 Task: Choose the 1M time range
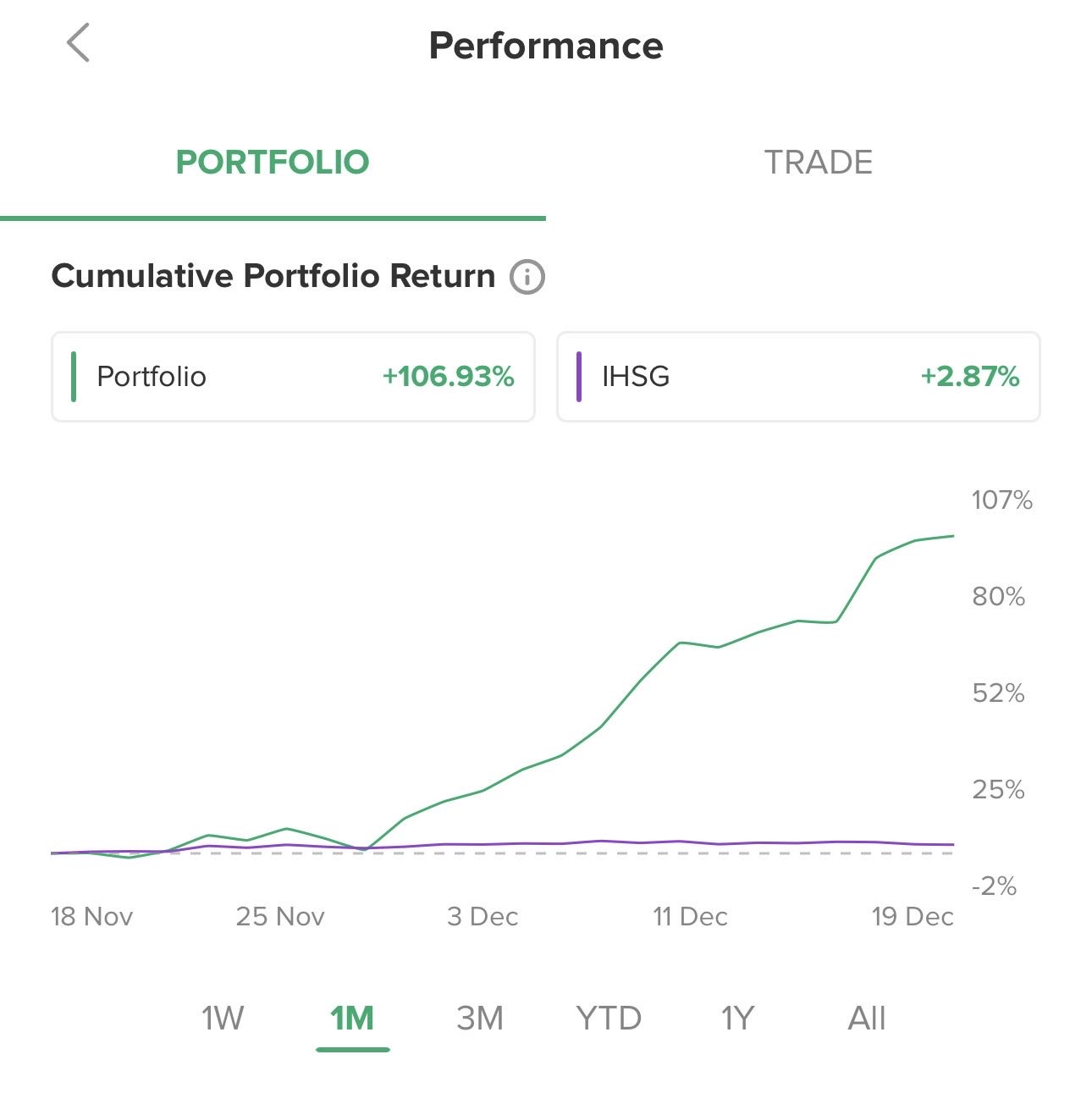point(352,1018)
